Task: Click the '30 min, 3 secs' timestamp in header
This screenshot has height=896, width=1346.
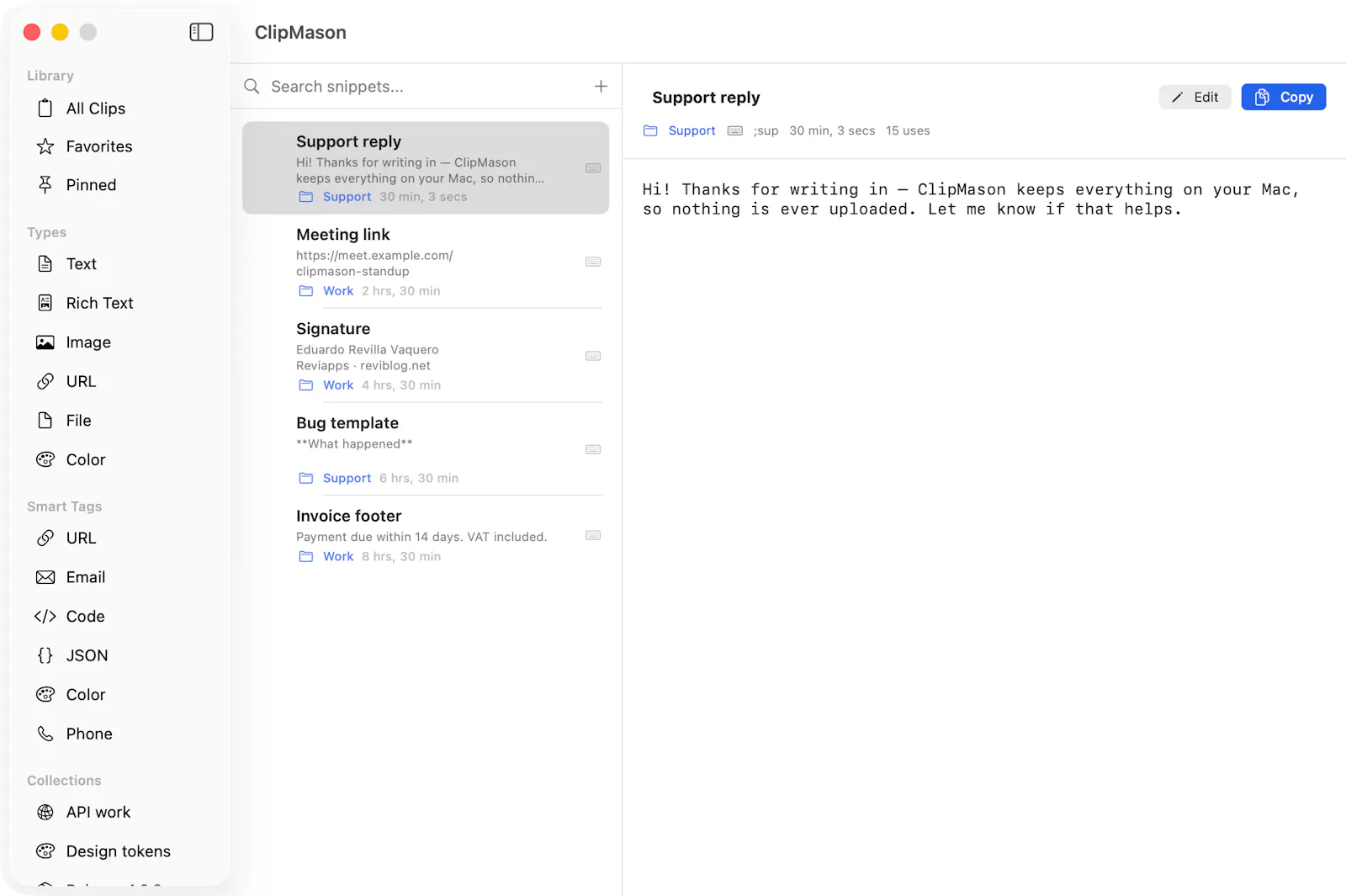Action: tap(832, 130)
